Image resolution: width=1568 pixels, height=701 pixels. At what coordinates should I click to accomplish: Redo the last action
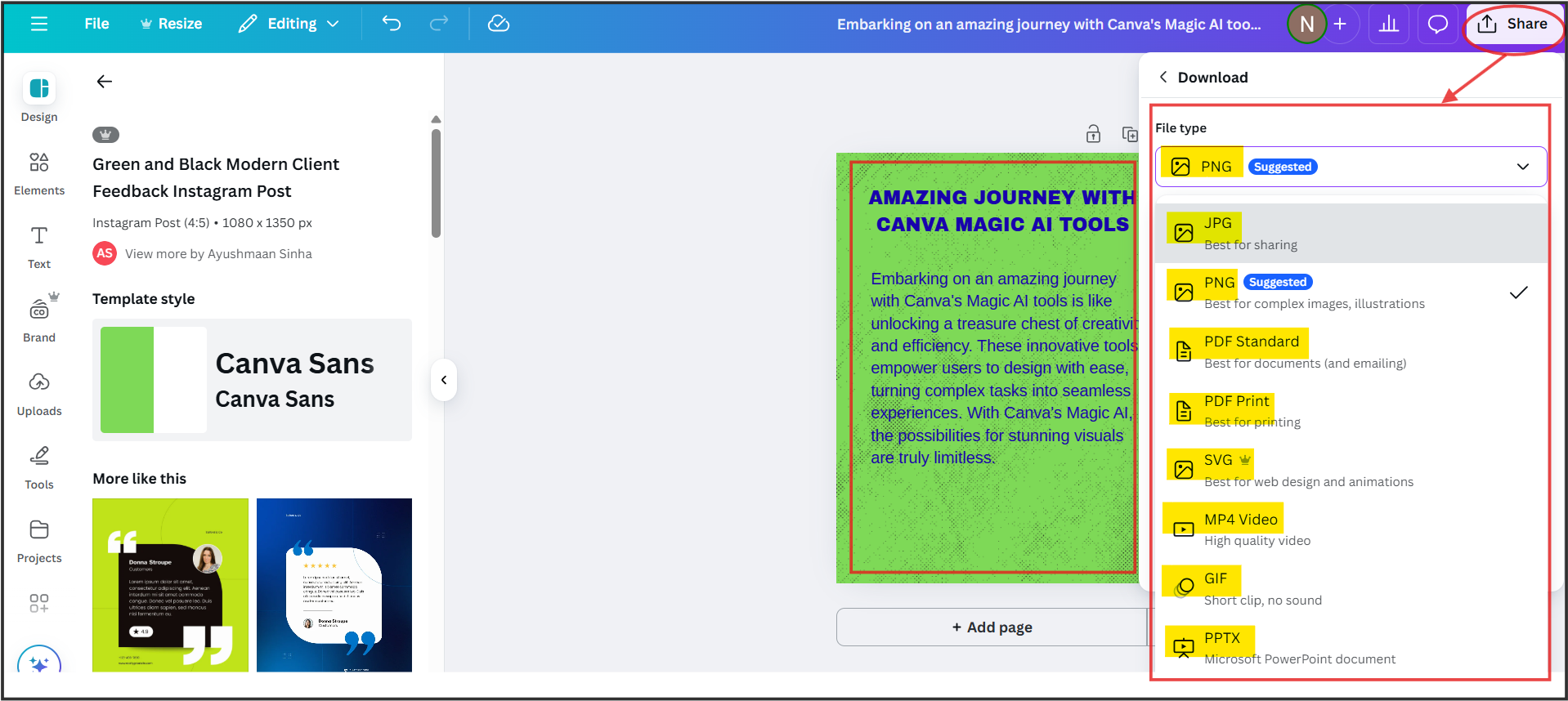coord(439,24)
